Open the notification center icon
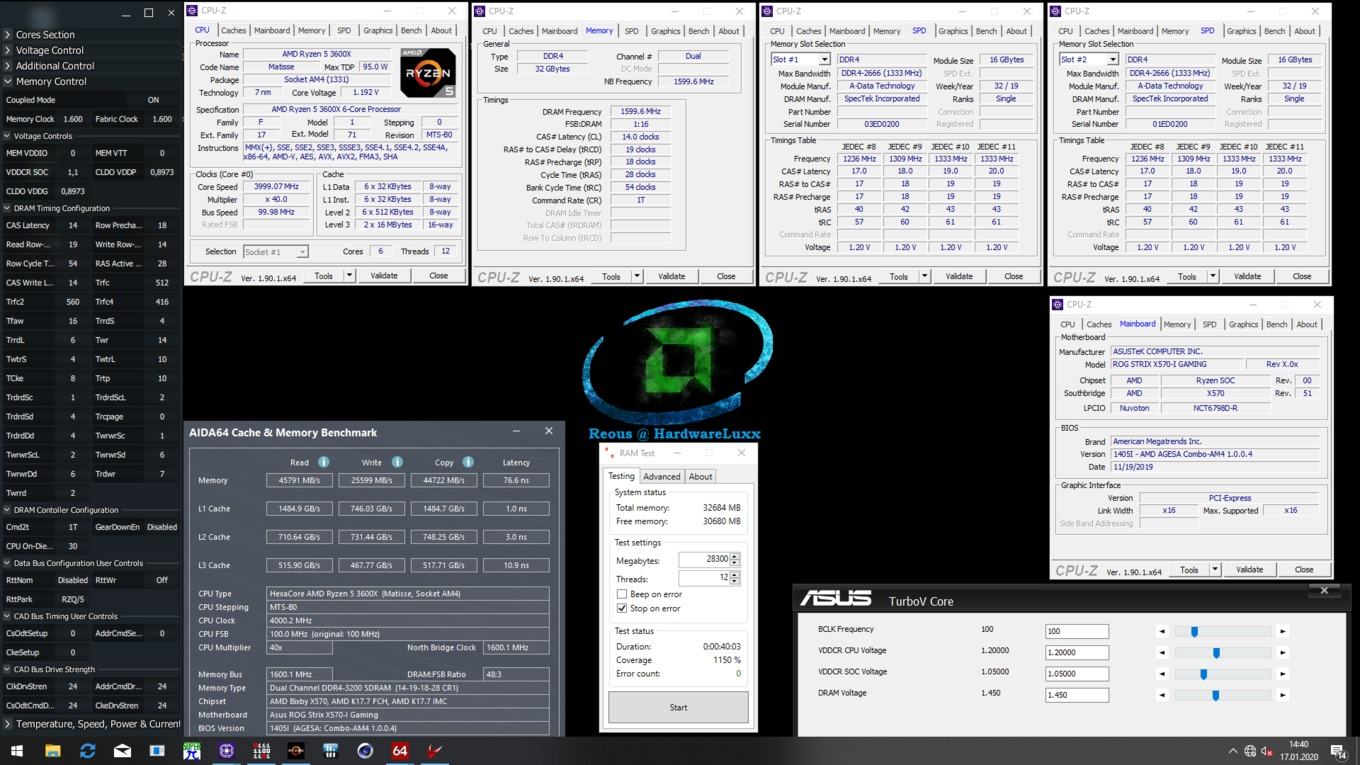 pyautogui.click(x=1339, y=751)
